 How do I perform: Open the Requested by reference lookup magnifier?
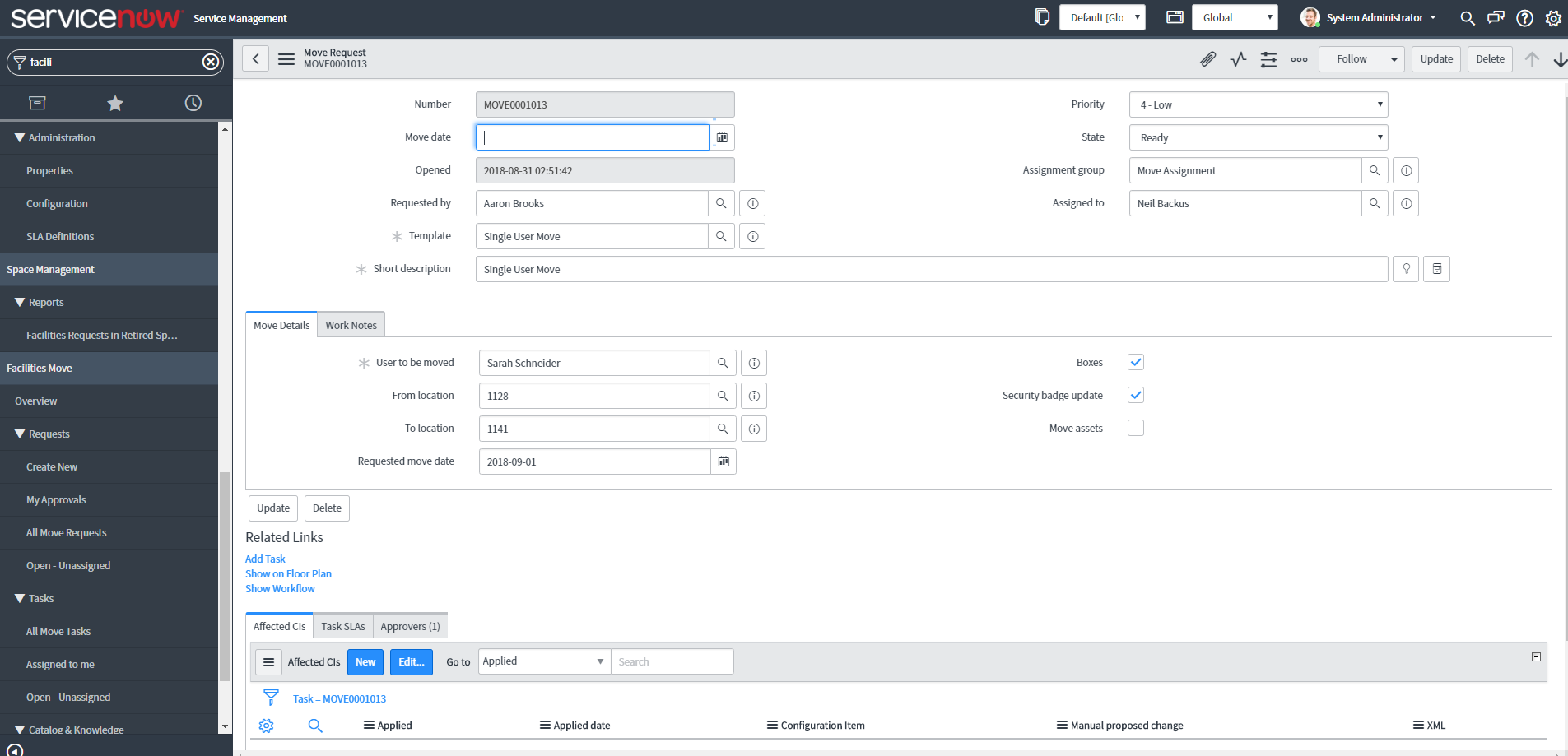point(722,203)
